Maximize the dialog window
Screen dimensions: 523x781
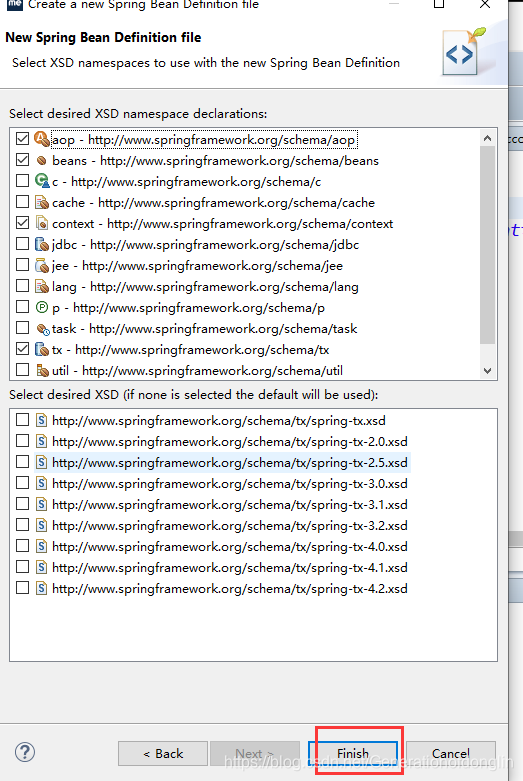(439, 4)
